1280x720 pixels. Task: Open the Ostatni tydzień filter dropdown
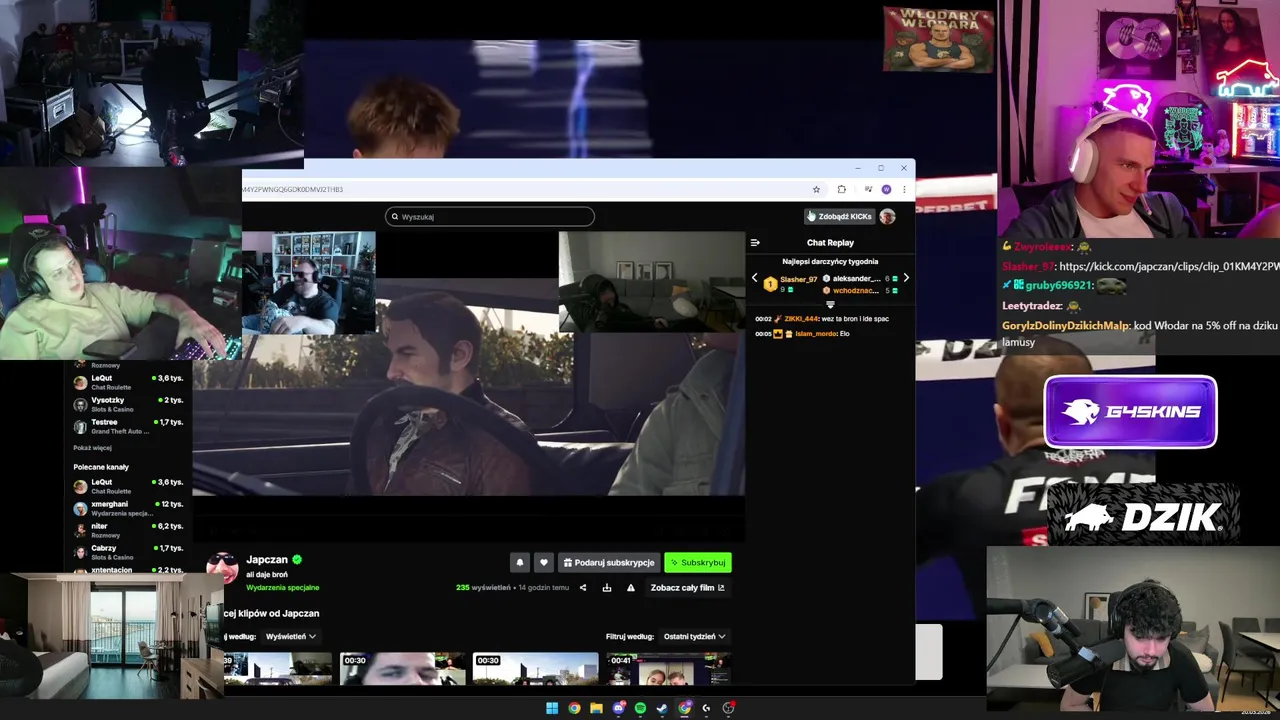point(695,636)
